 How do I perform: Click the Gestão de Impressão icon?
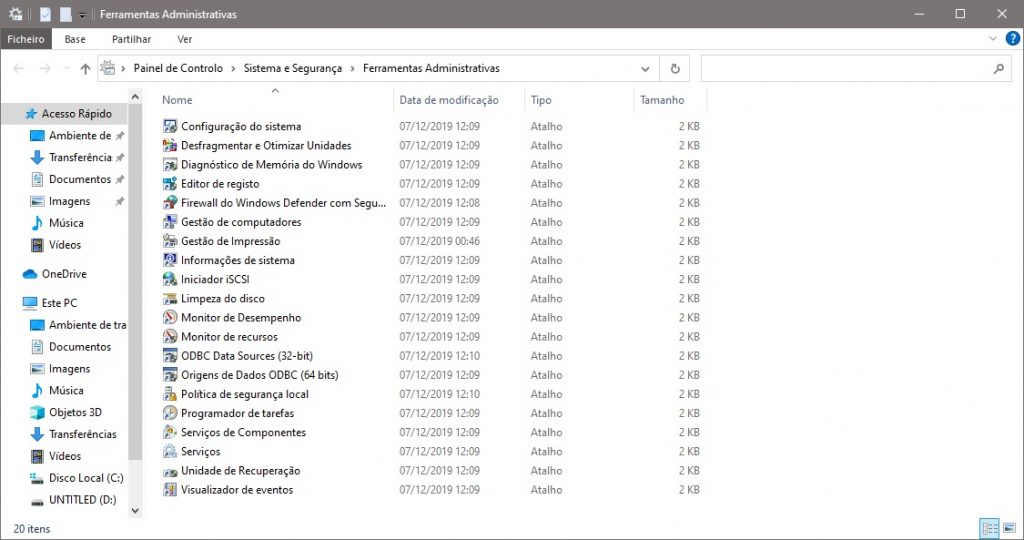click(170, 241)
